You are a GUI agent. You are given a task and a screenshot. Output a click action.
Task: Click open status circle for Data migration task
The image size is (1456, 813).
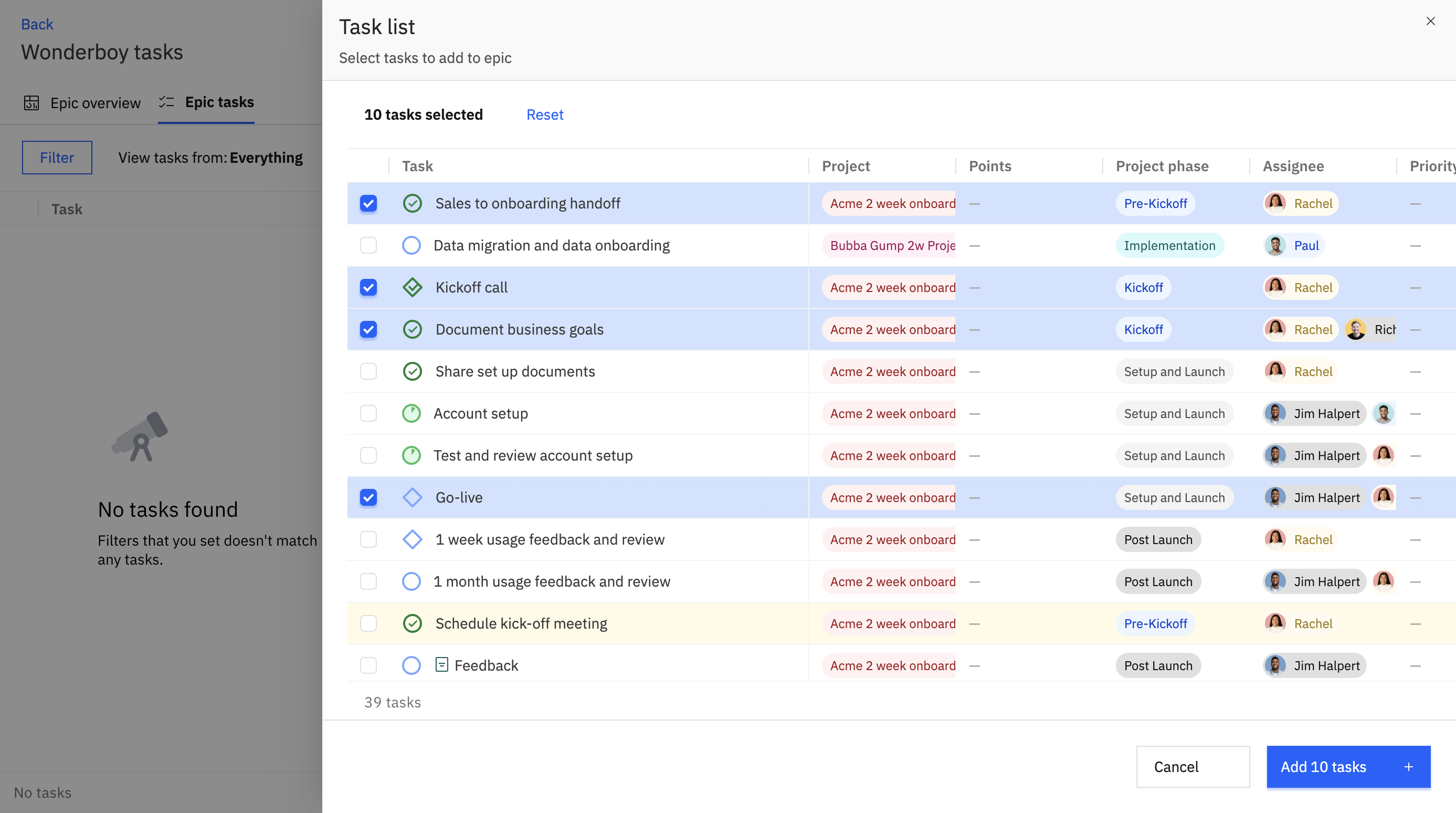[411, 245]
